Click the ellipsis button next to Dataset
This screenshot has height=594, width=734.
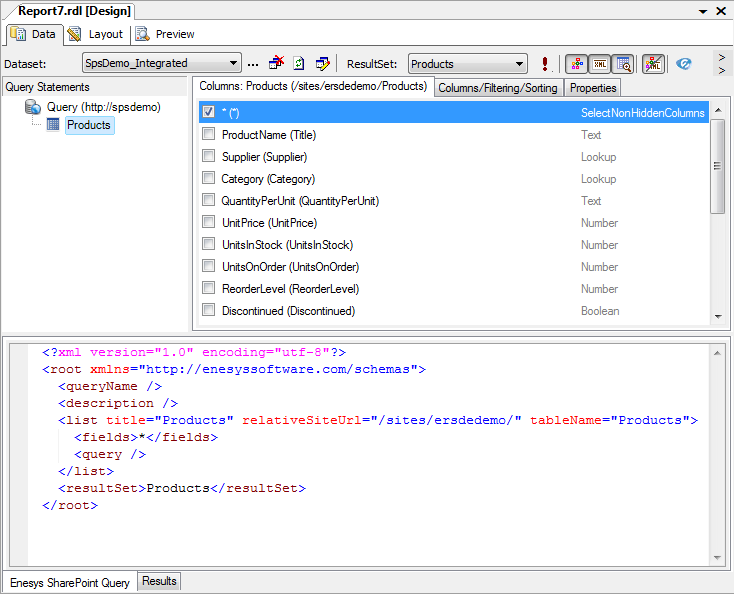click(x=253, y=64)
